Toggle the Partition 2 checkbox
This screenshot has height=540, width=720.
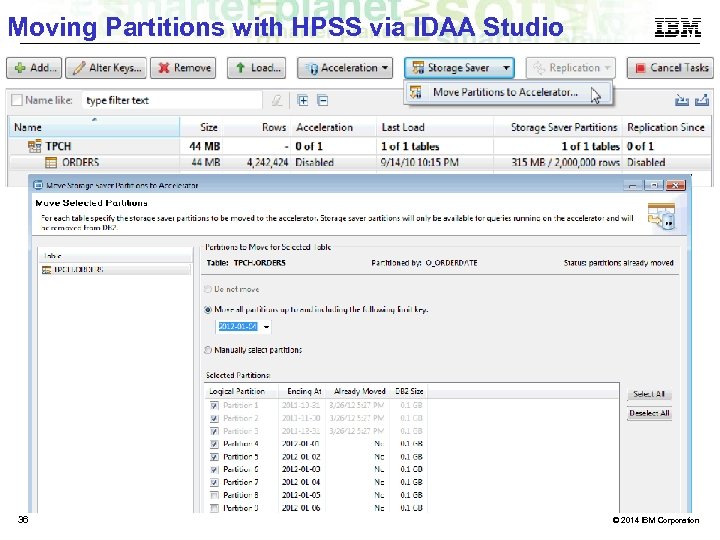(214, 418)
